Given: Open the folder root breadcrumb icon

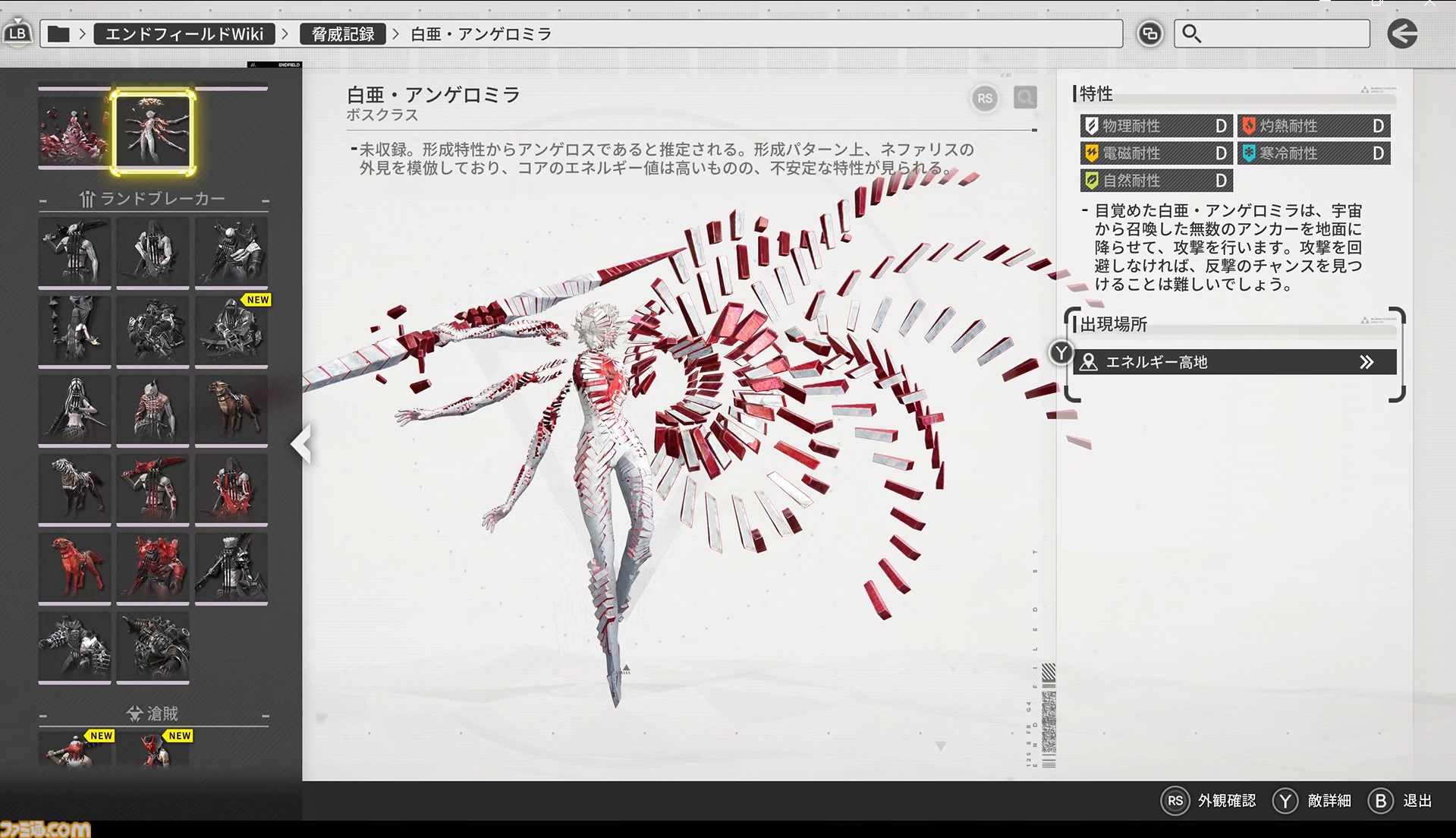Looking at the screenshot, I should 58,33.
